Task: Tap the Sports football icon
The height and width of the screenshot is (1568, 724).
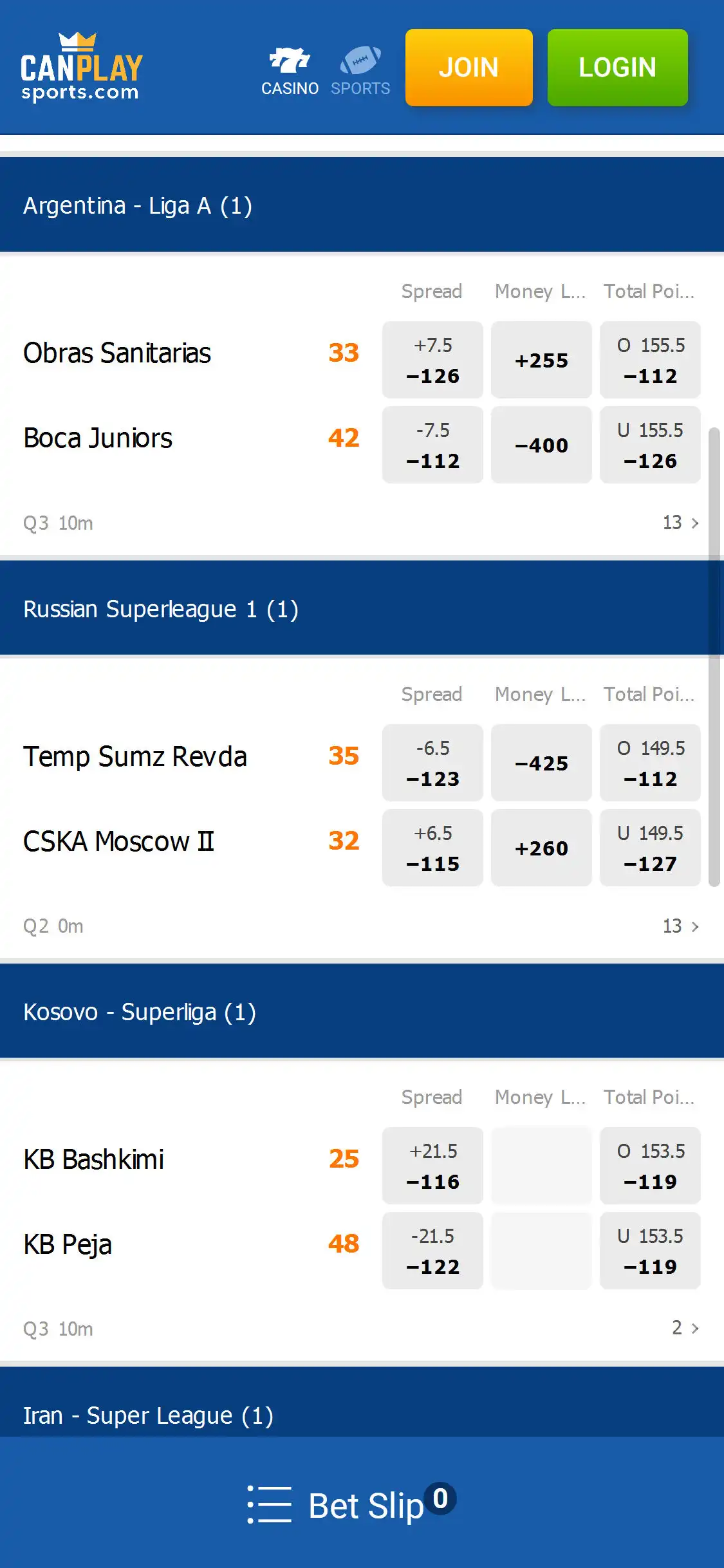Action: pos(360,61)
